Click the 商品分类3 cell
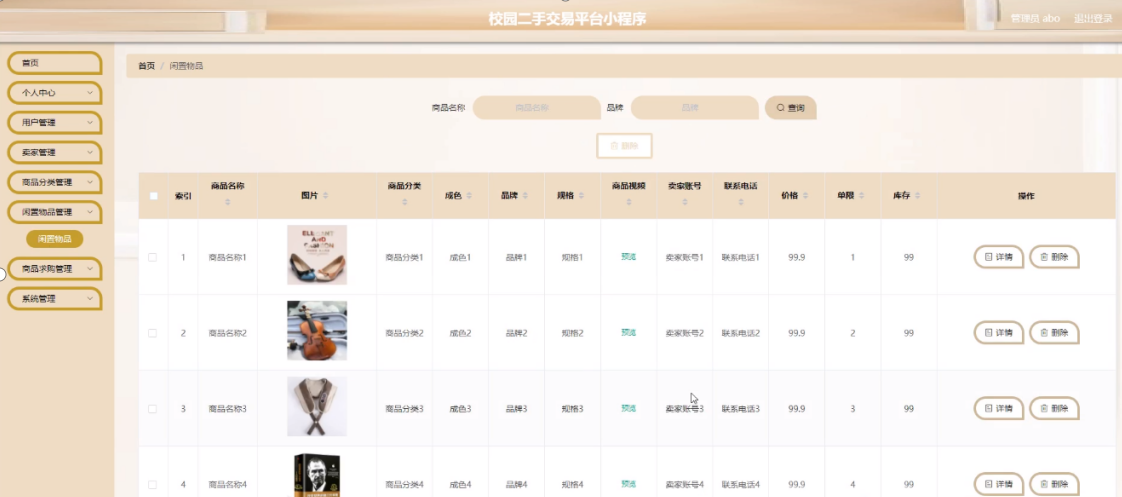This screenshot has width=1122, height=497. (x=404, y=409)
